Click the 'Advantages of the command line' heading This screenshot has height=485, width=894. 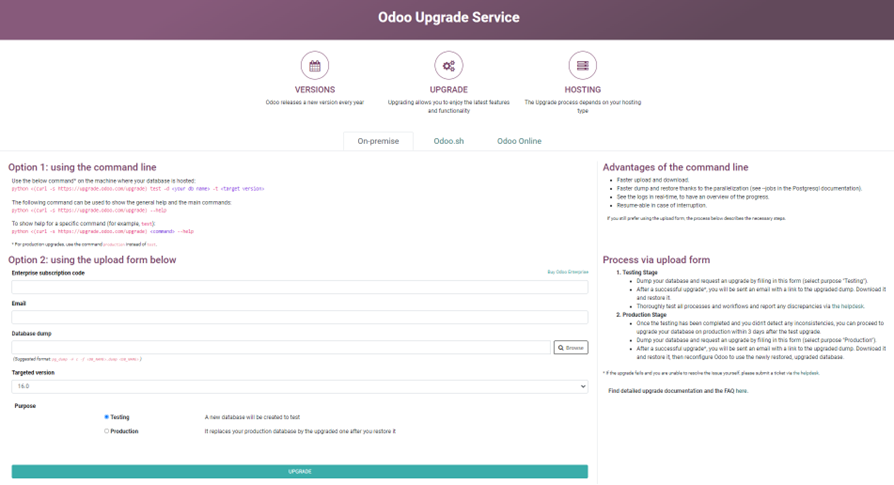[x=675, y=167]
